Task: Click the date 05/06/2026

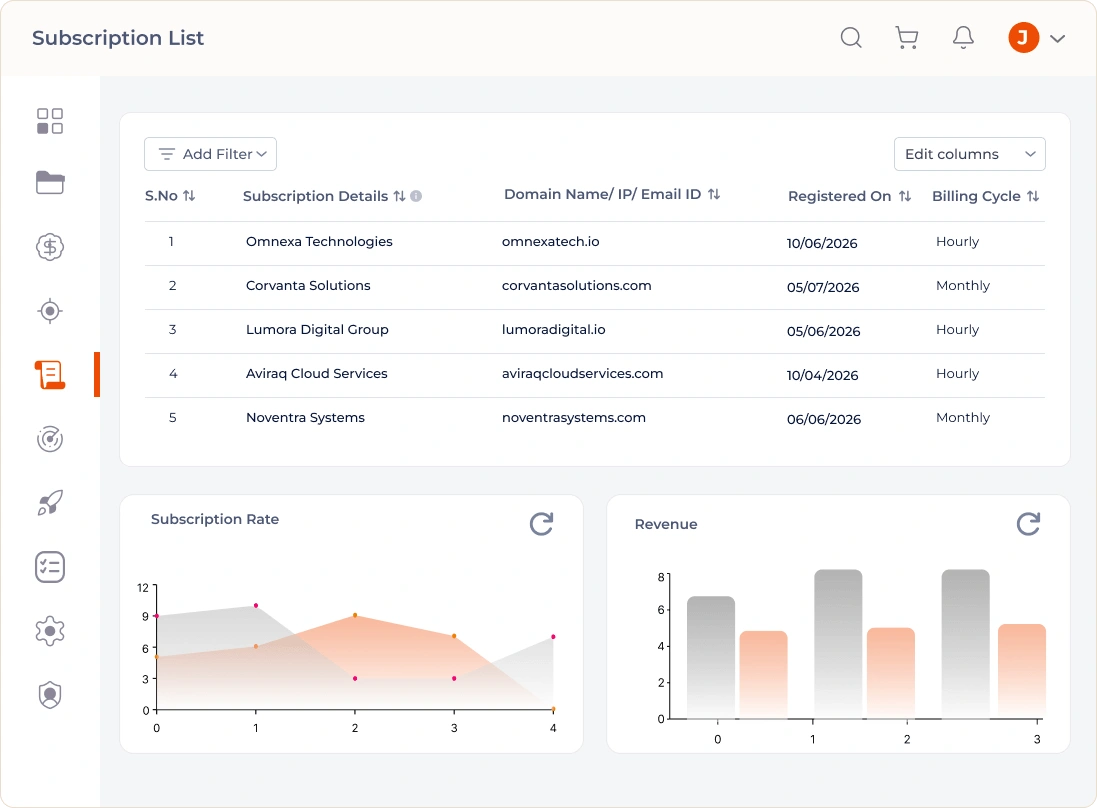Action: pyautogui.click(x=823, y=332)
